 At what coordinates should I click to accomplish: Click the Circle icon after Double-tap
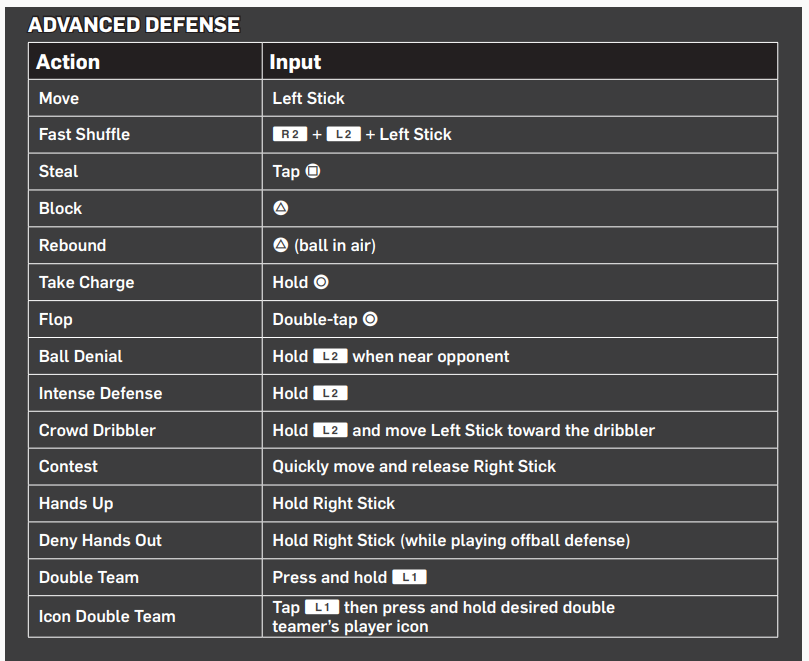pyautogui.click(x=370, y=319)
